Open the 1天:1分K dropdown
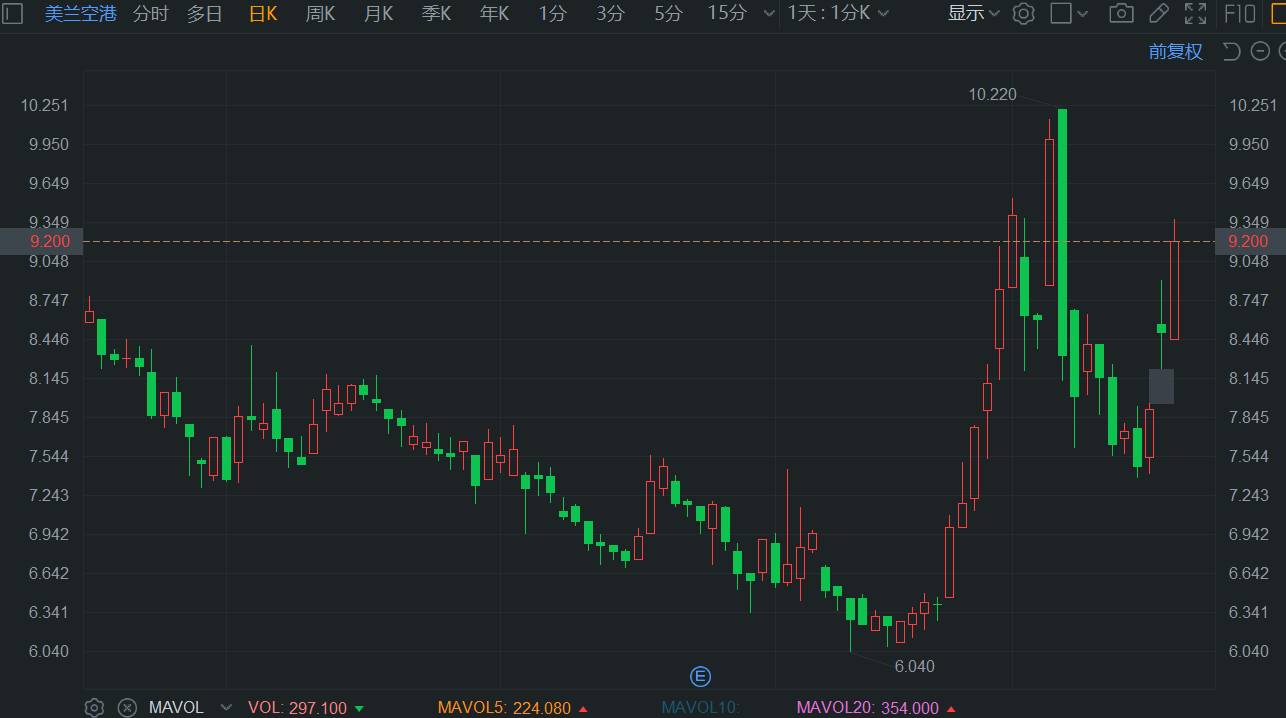Screen dimensions: 1286x718 [838, 13]
